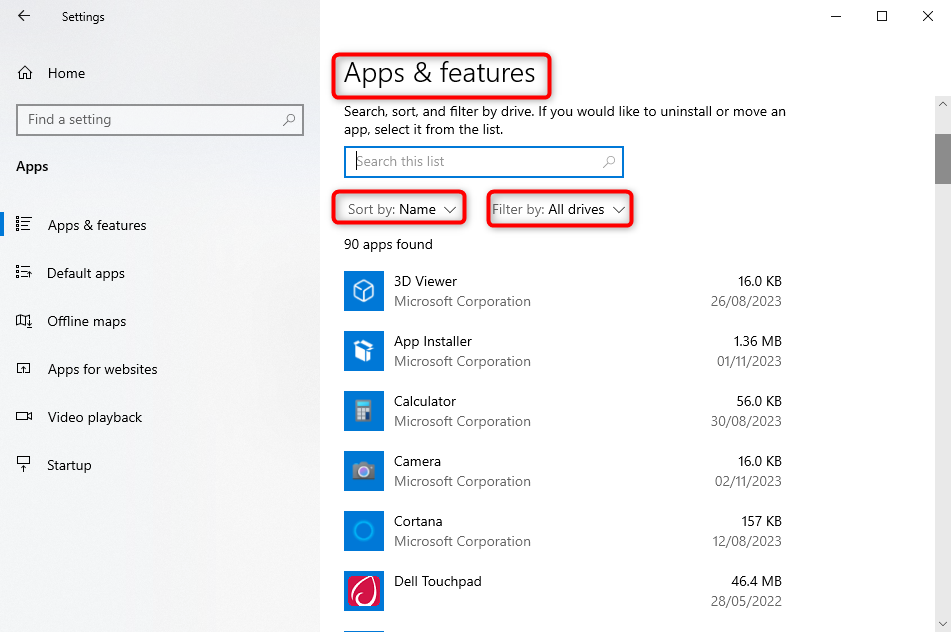951x632 pixels.
Task: Click the magnifier in Find a setting
Action: (x=289, y=119)
